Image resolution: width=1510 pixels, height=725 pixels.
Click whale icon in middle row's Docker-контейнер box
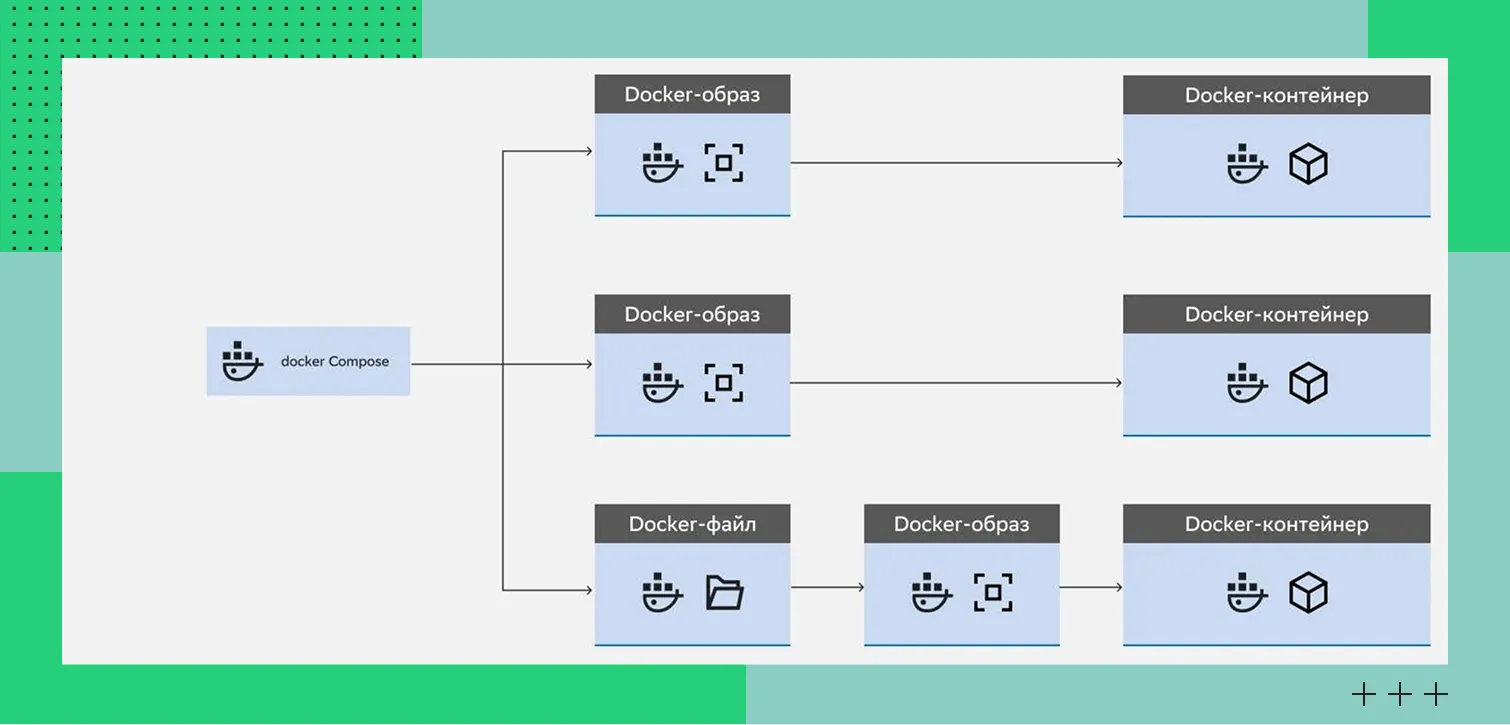click(x=1247, y=383)
